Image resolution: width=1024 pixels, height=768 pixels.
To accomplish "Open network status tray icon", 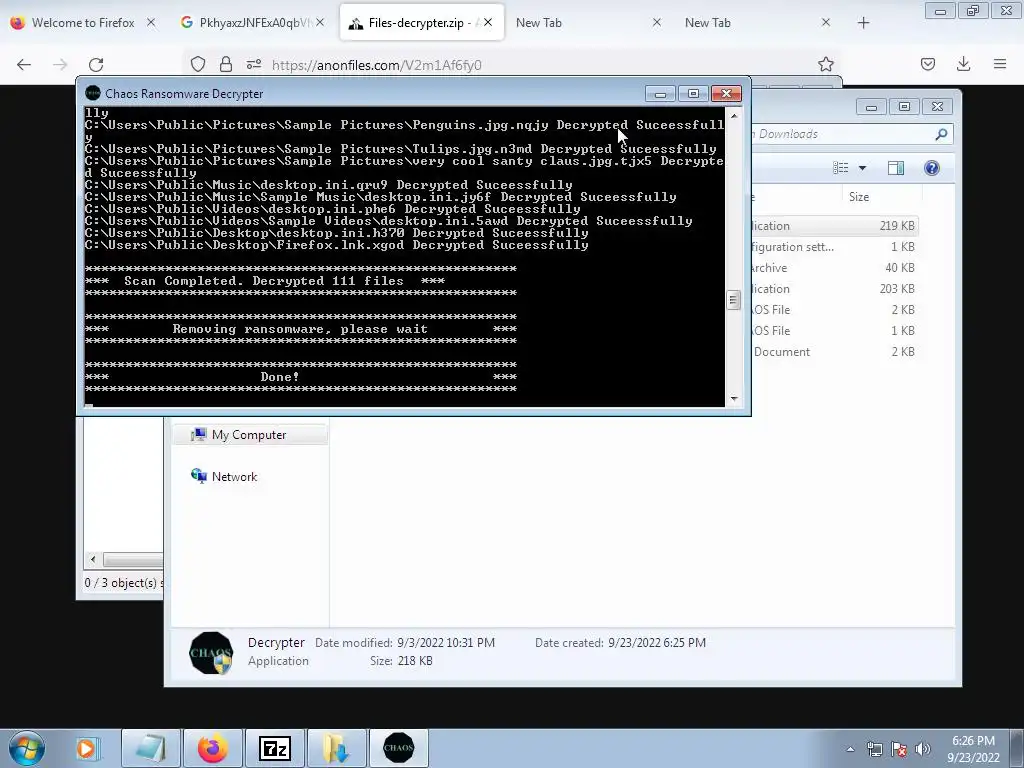I will tap(874, 749).
